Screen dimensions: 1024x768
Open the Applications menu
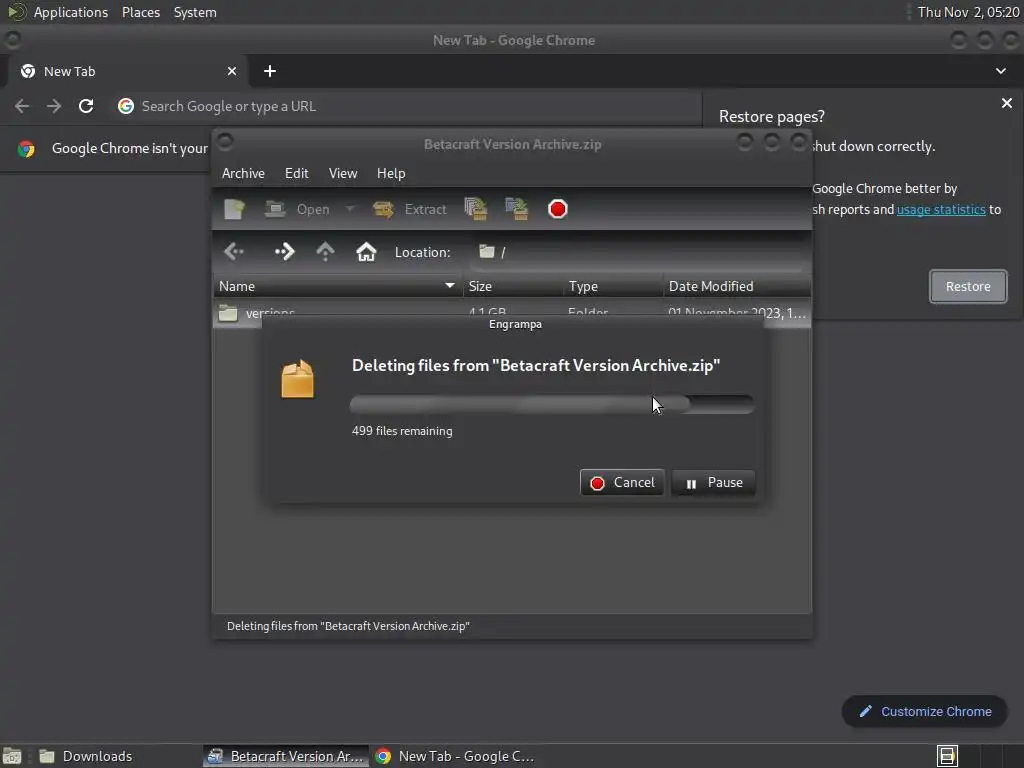(71, 12)
